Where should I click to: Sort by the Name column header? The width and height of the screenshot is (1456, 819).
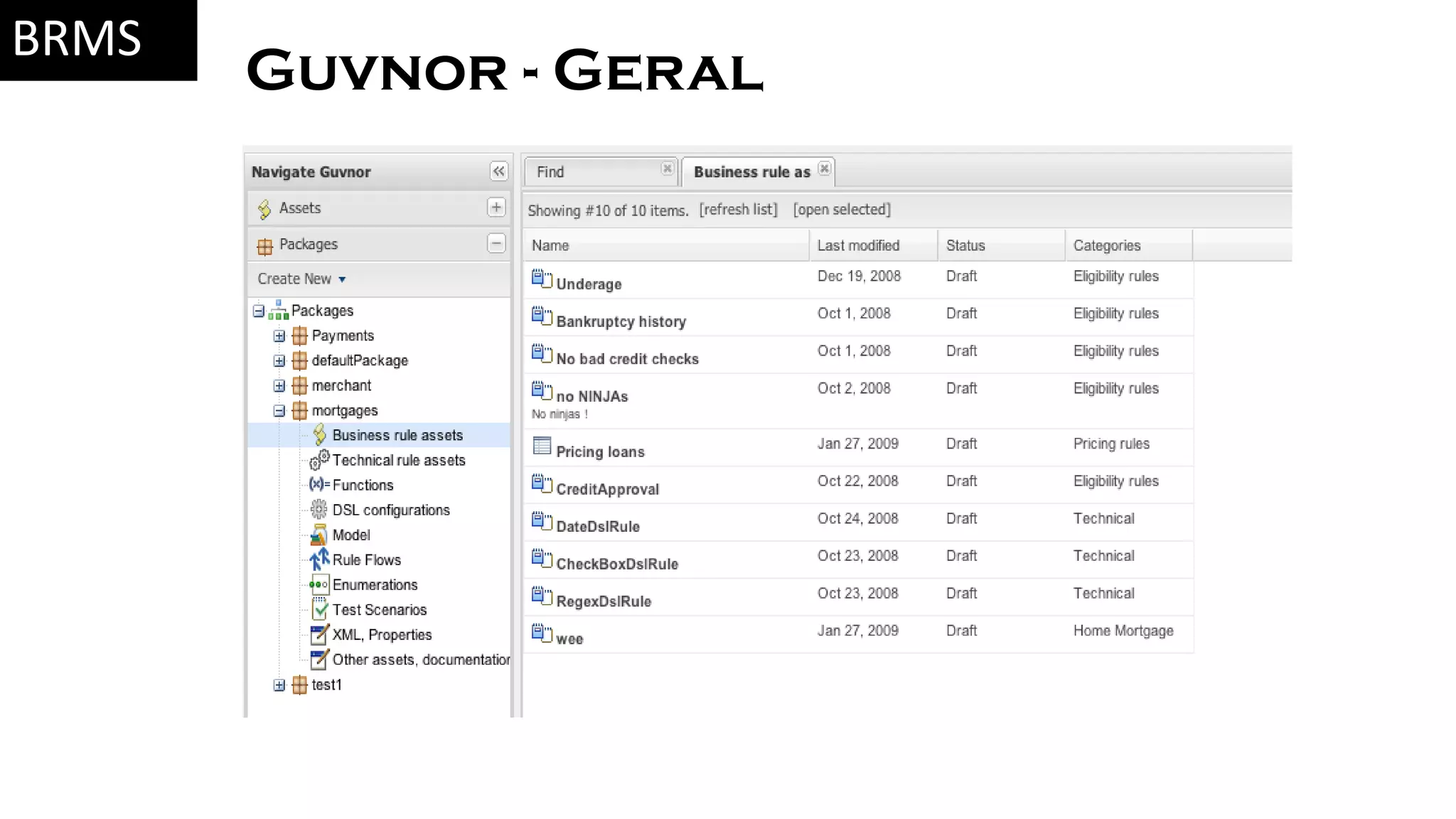(x=667, y=245)
